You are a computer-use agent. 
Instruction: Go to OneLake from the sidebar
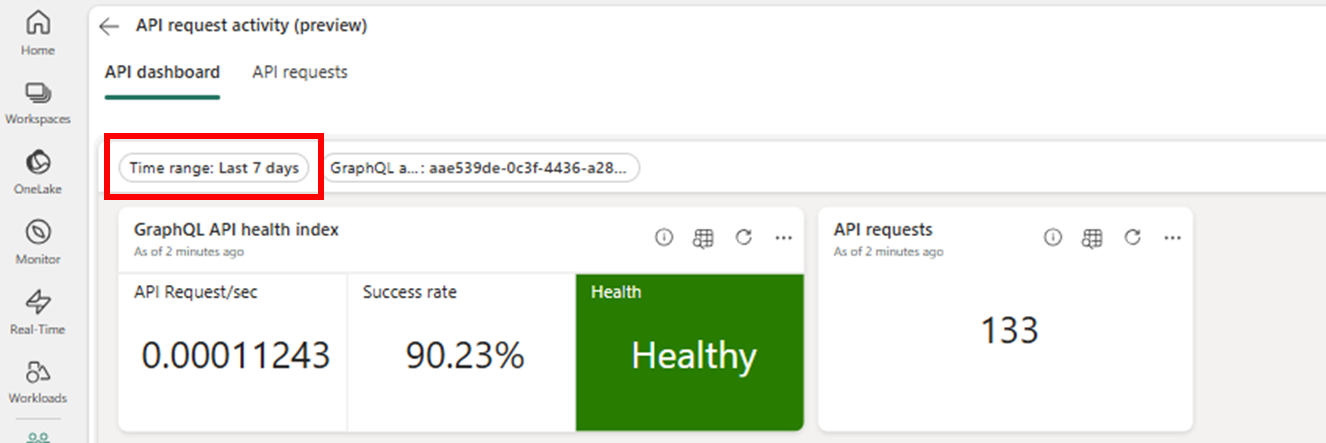38,171
